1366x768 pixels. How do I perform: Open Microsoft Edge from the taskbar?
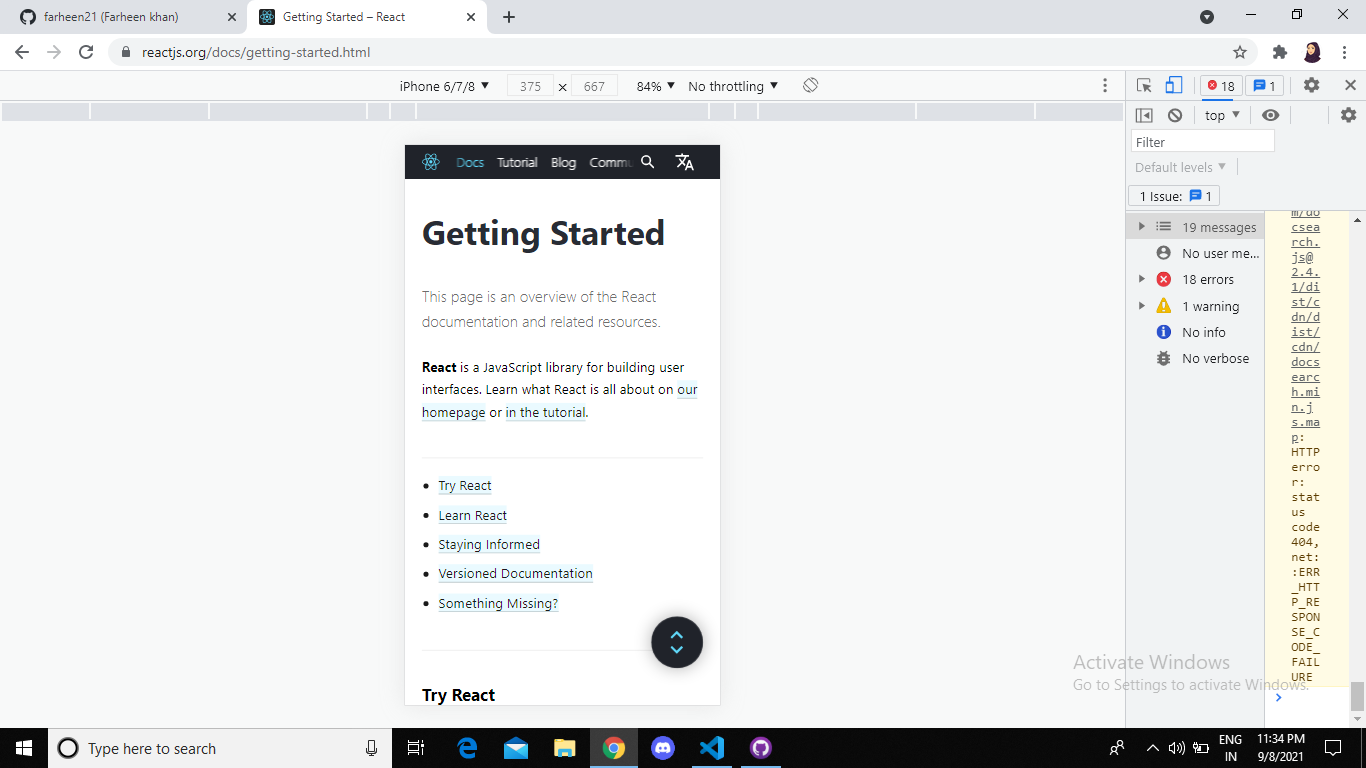(x=467, y=748)
